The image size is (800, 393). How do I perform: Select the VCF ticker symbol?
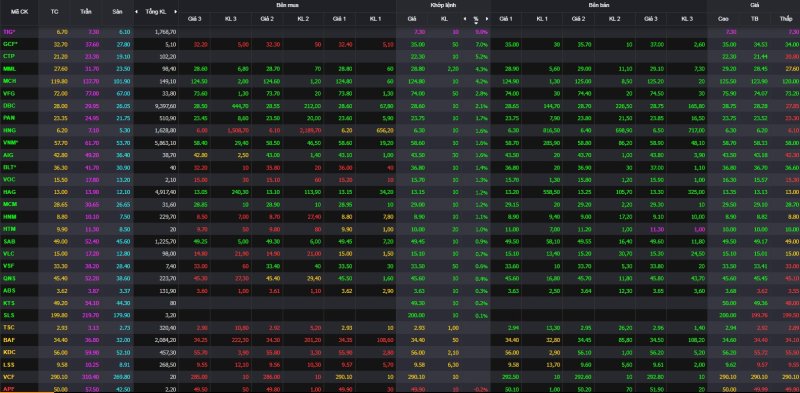point(8,377)
